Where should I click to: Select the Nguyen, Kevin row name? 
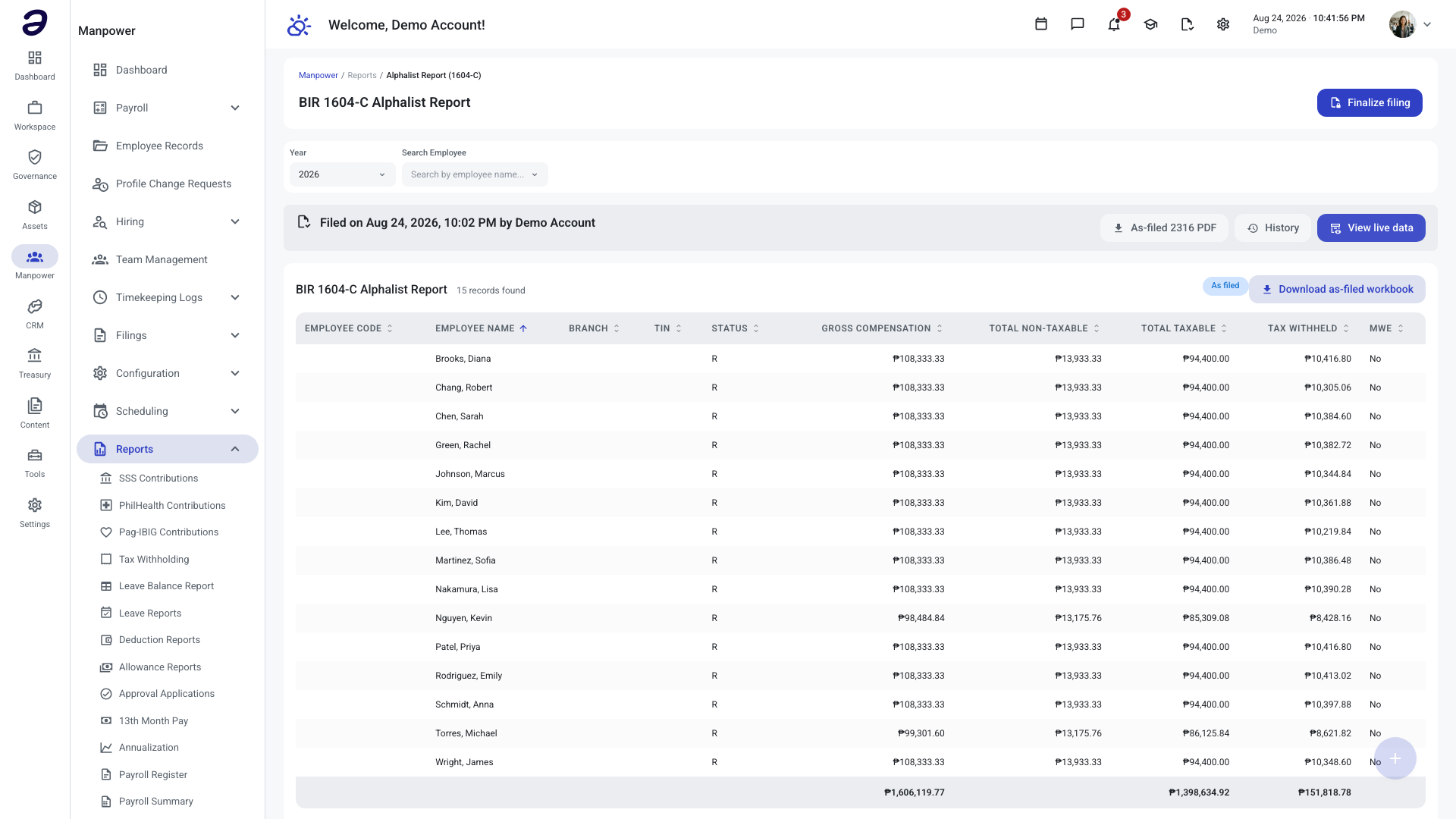pyautogui.click(x=463, y=618)
